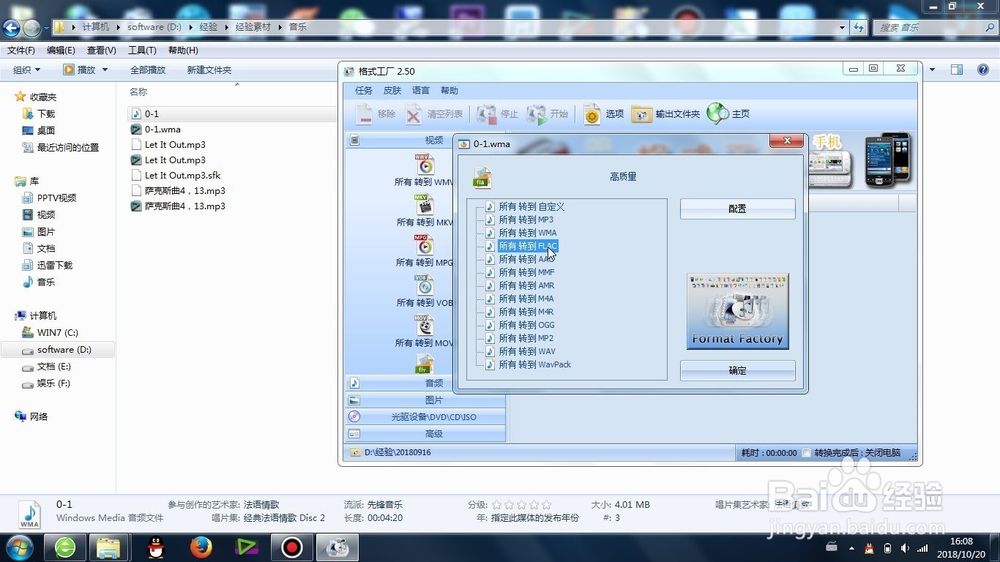1000x562 pixels.
Task: Click the Explorer search music field
Action: coord(934,27)
